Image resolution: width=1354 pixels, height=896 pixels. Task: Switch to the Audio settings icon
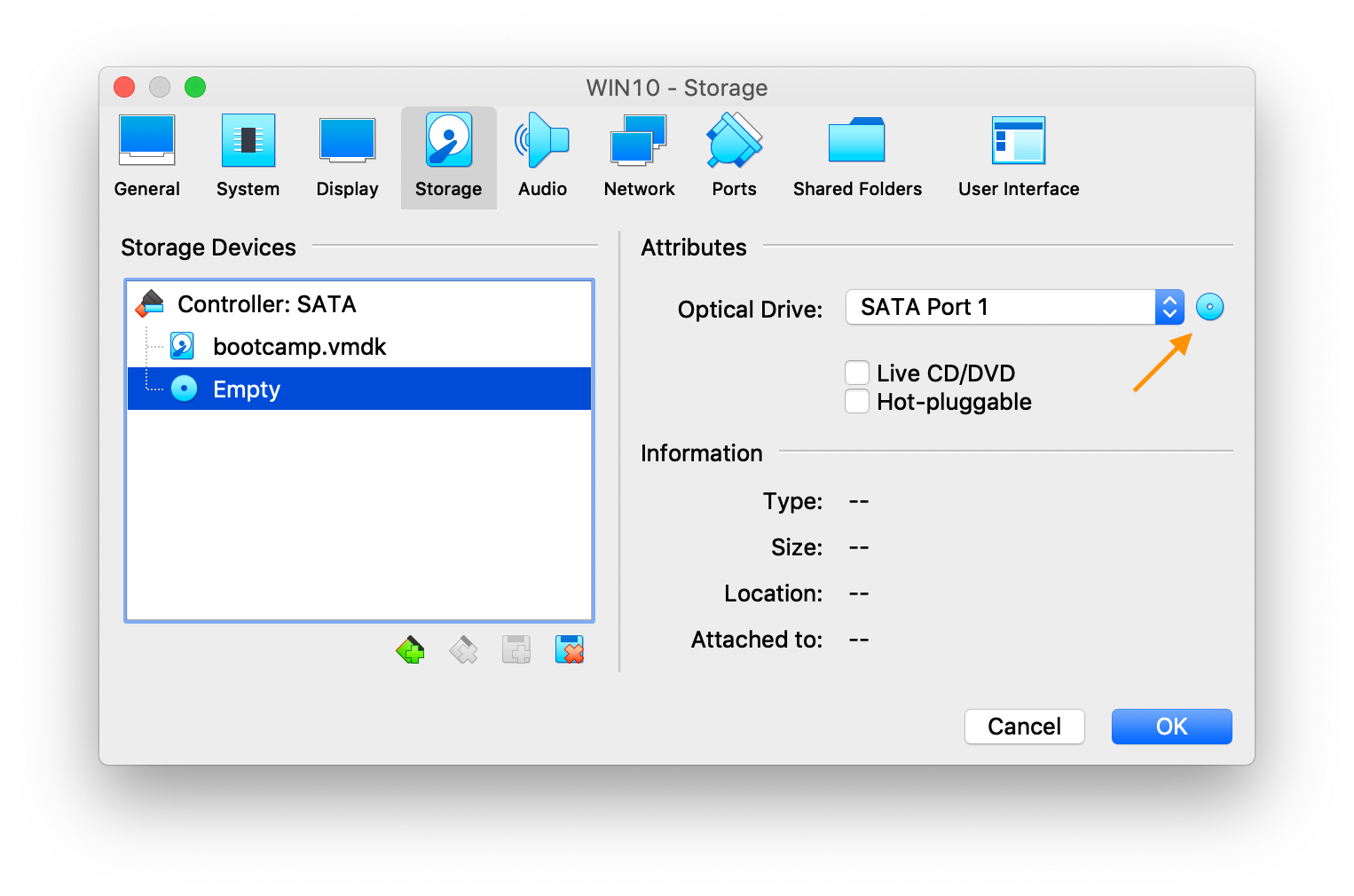coord(541,156)
